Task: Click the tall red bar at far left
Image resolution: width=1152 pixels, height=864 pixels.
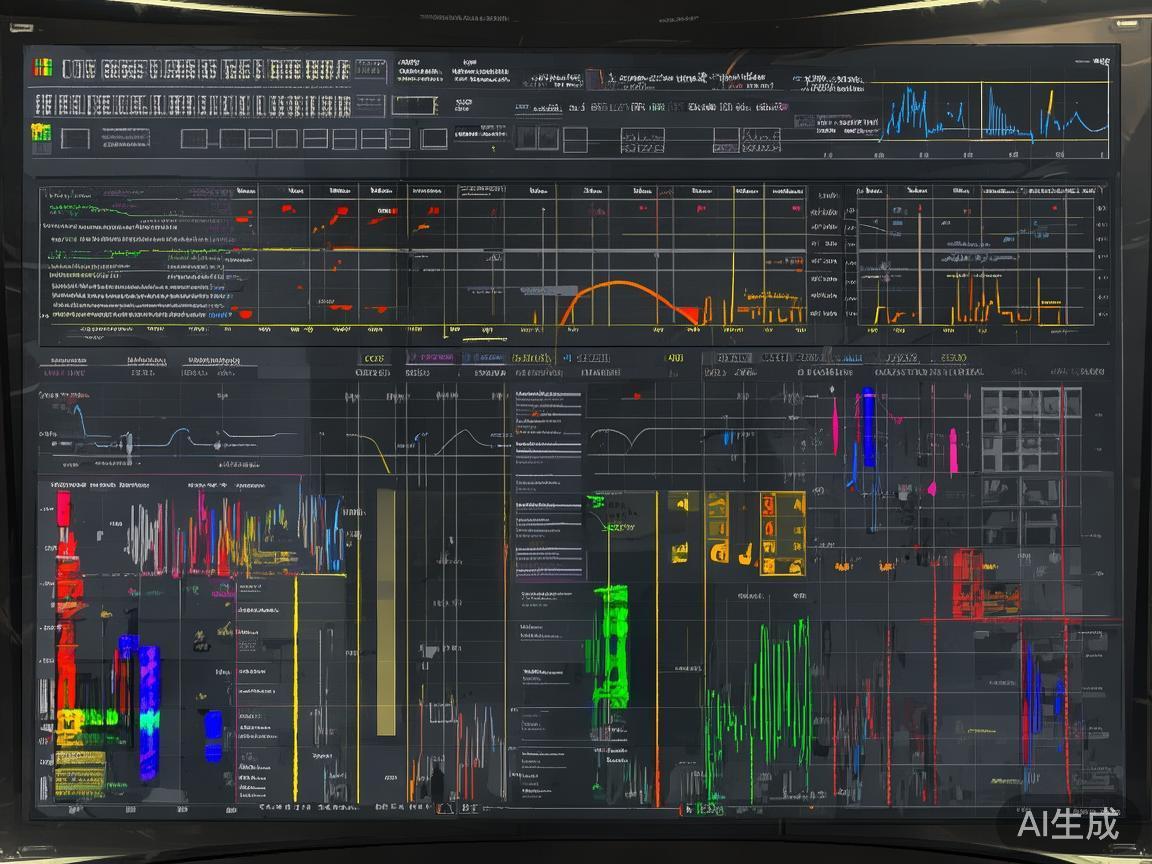Action: [x=67, y=600]
